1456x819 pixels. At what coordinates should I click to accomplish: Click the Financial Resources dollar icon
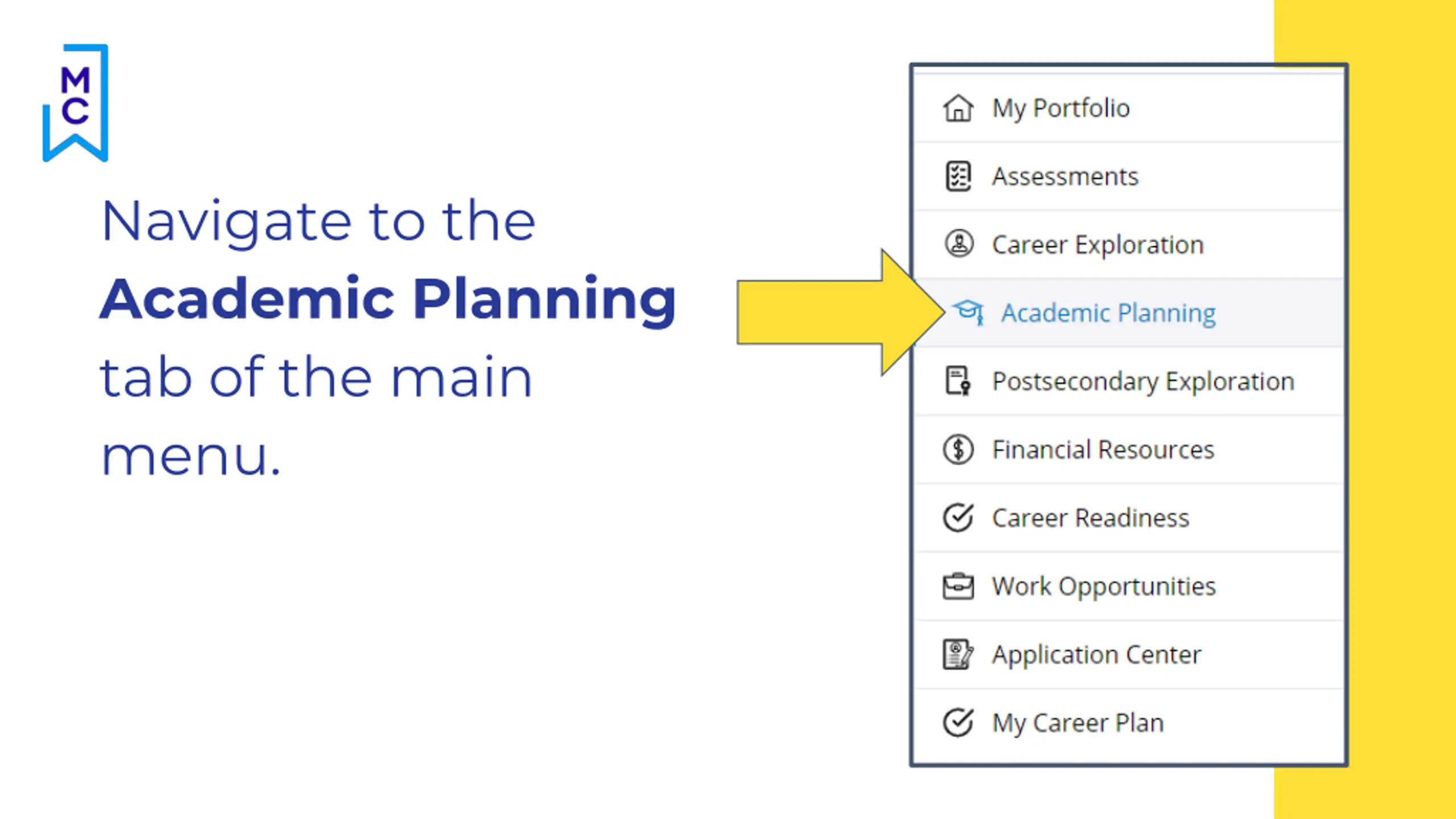pyautogui.click(x=958, y=449)
